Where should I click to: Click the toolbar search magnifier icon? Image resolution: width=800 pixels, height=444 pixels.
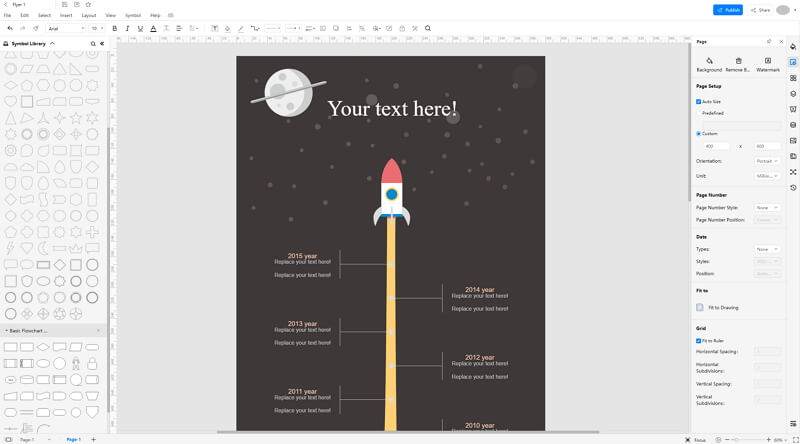click(428, 29)
